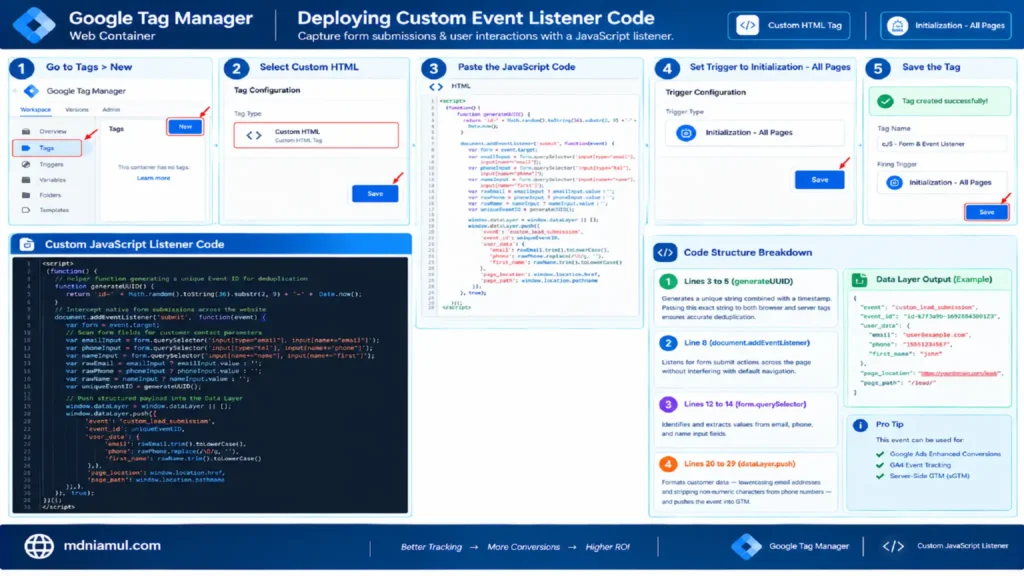Click checkmark next to Google Ads Enhanced Conversions

(x=880, y=454)
